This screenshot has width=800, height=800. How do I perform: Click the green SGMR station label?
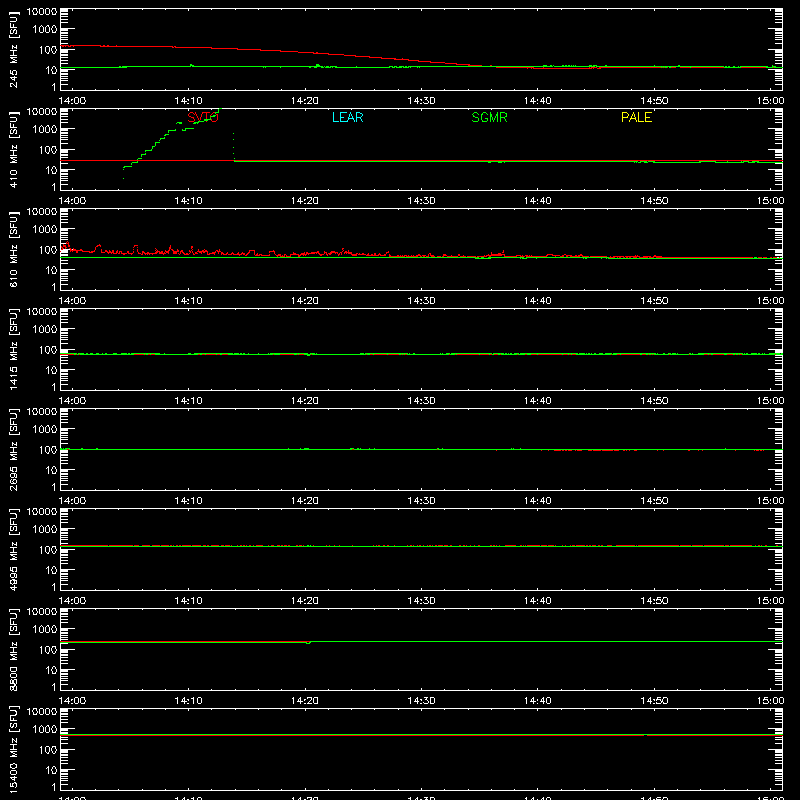[489, 117]
